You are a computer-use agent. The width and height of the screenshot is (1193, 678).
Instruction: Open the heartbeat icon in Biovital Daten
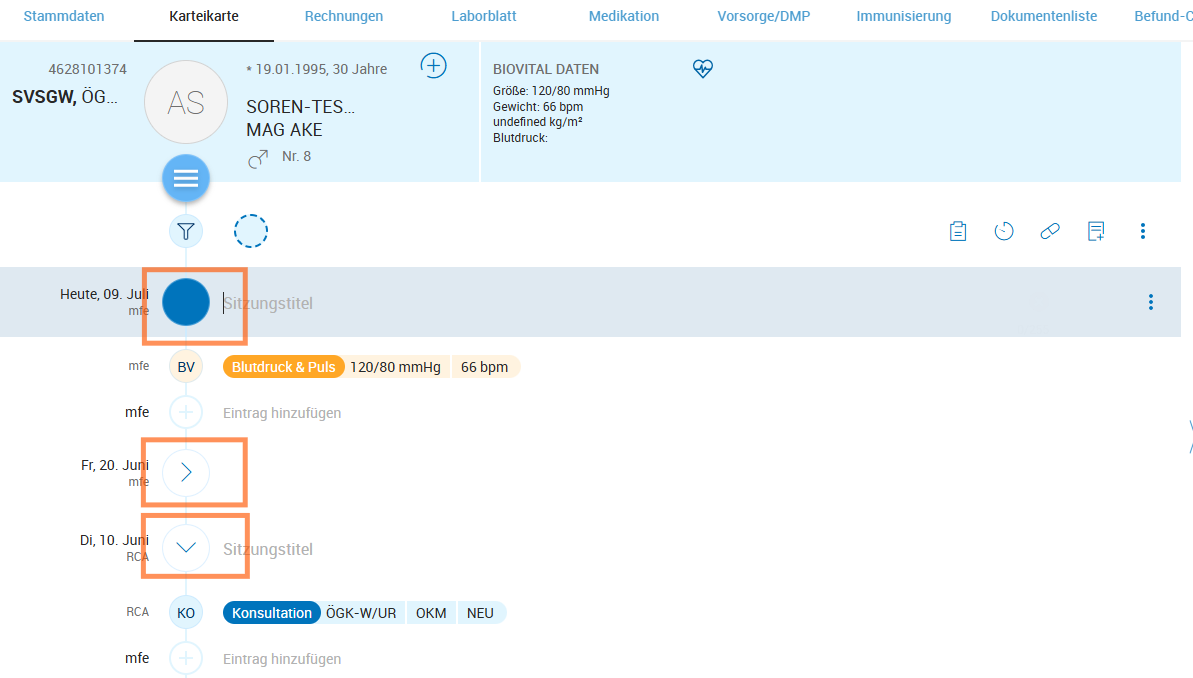click(703, 69)
